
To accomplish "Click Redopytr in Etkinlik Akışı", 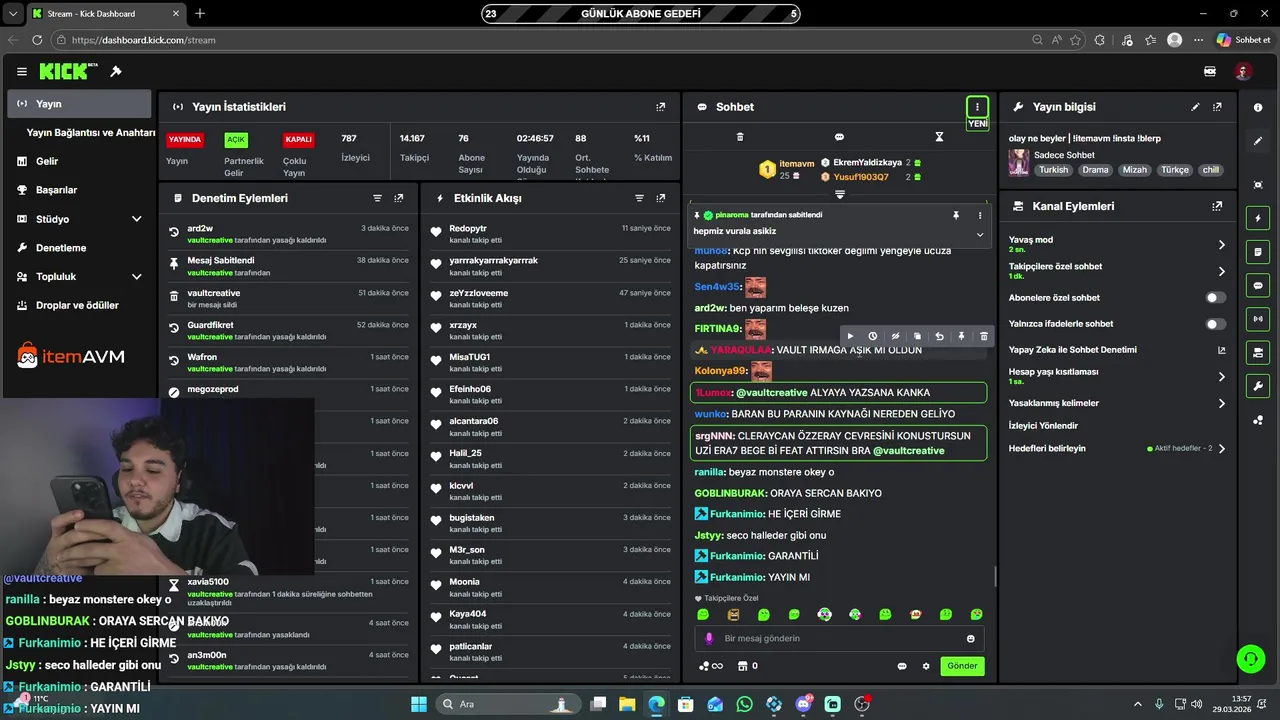I will point(468,229).
